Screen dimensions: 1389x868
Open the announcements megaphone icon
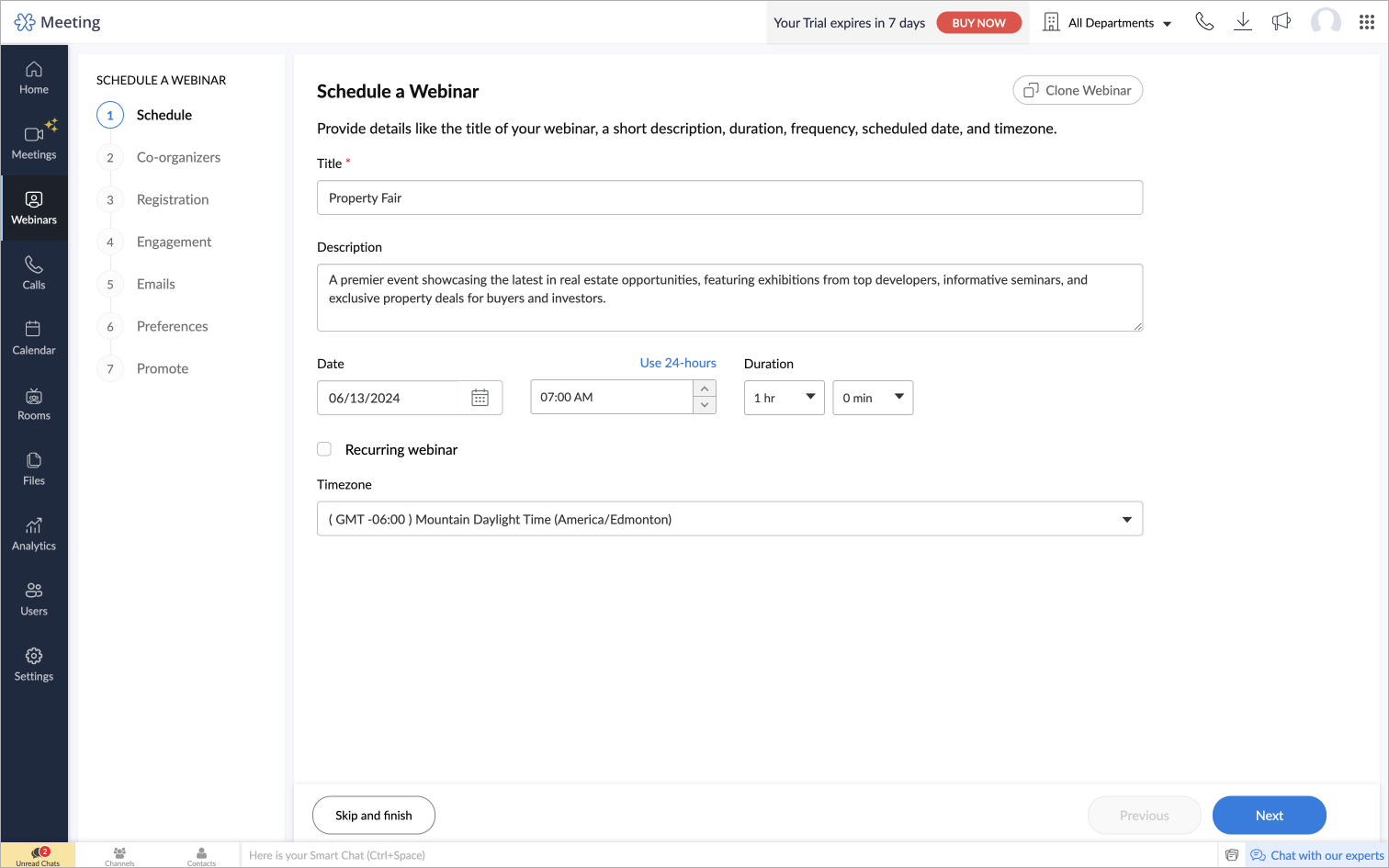1281,22
